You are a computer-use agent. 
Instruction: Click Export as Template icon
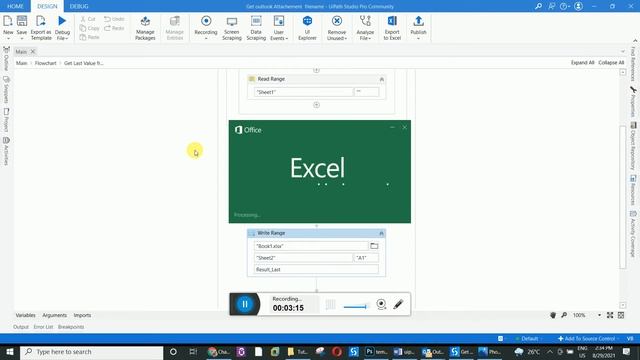[x=41, y=21]
